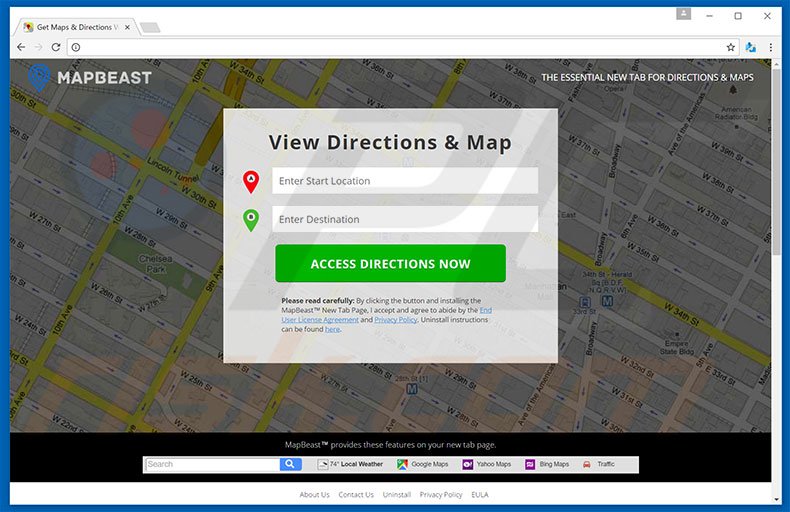Click the Yahoo Maps toolbar shortcut

coord(487,464)
